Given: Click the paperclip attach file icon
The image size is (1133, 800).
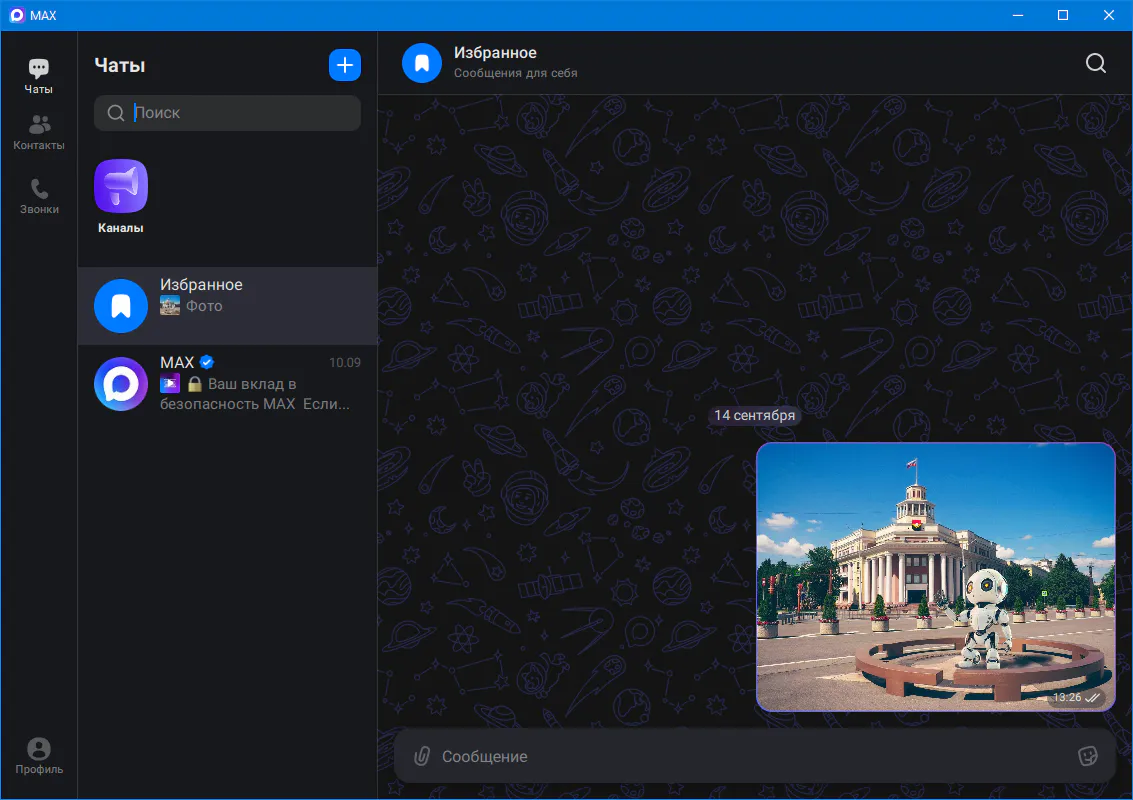Looking at the screenshot, I should (422, 756).
